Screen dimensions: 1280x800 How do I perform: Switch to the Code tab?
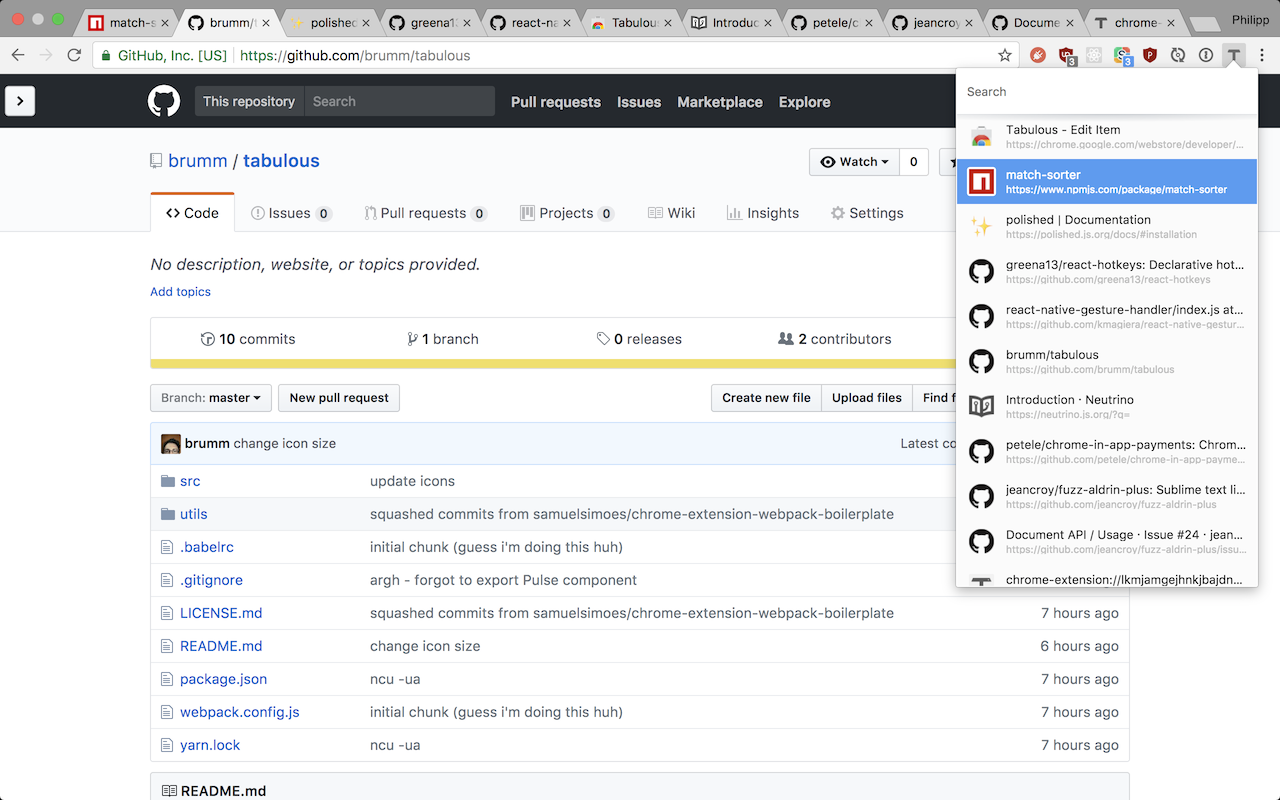click(192, 213)
